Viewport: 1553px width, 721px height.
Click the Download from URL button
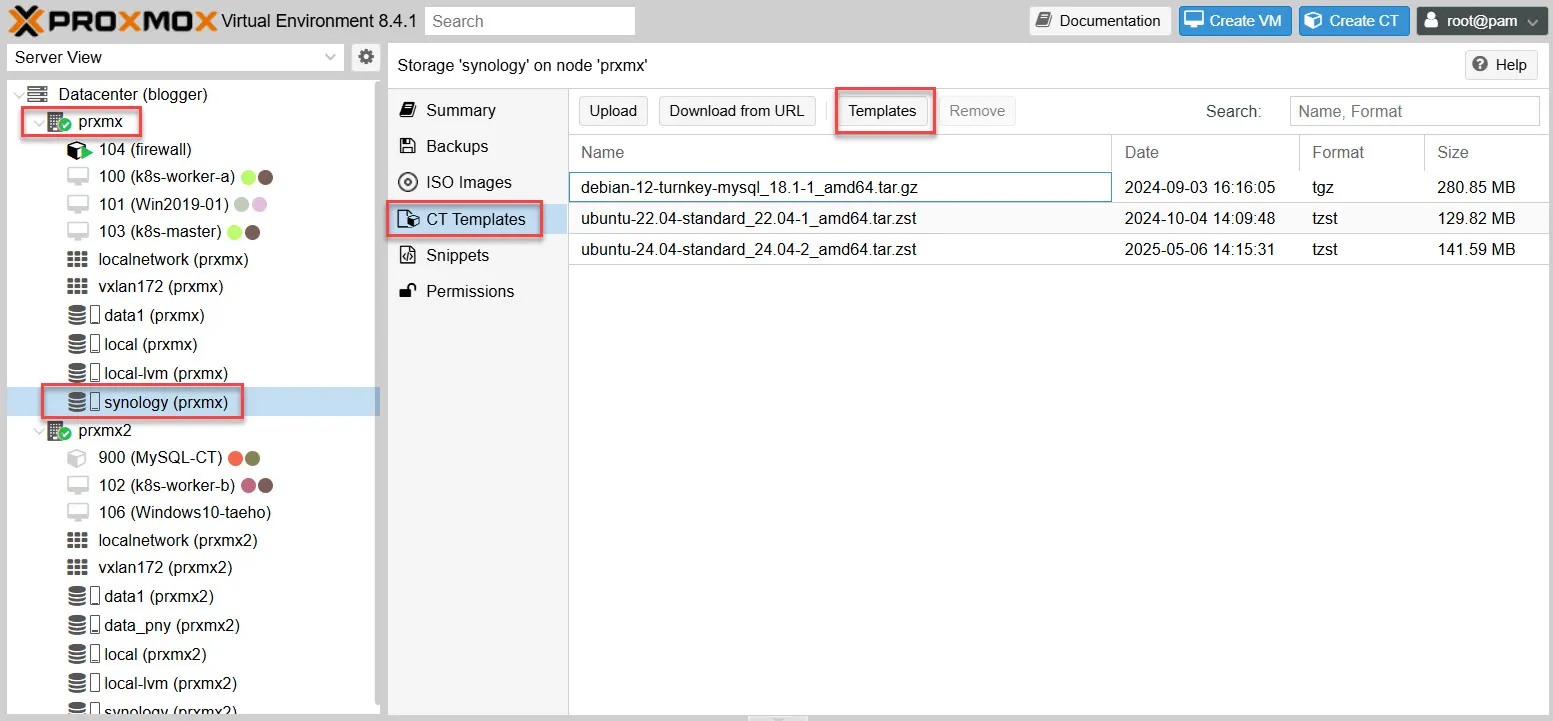click(737, 111)
